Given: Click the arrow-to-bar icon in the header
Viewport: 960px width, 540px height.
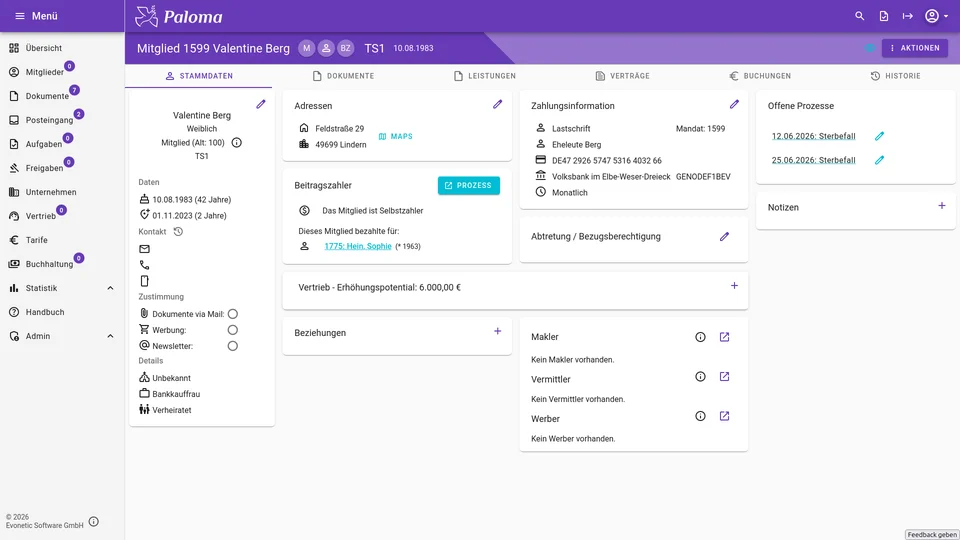Looking at the screenshot, I should [x=907, y=16].
